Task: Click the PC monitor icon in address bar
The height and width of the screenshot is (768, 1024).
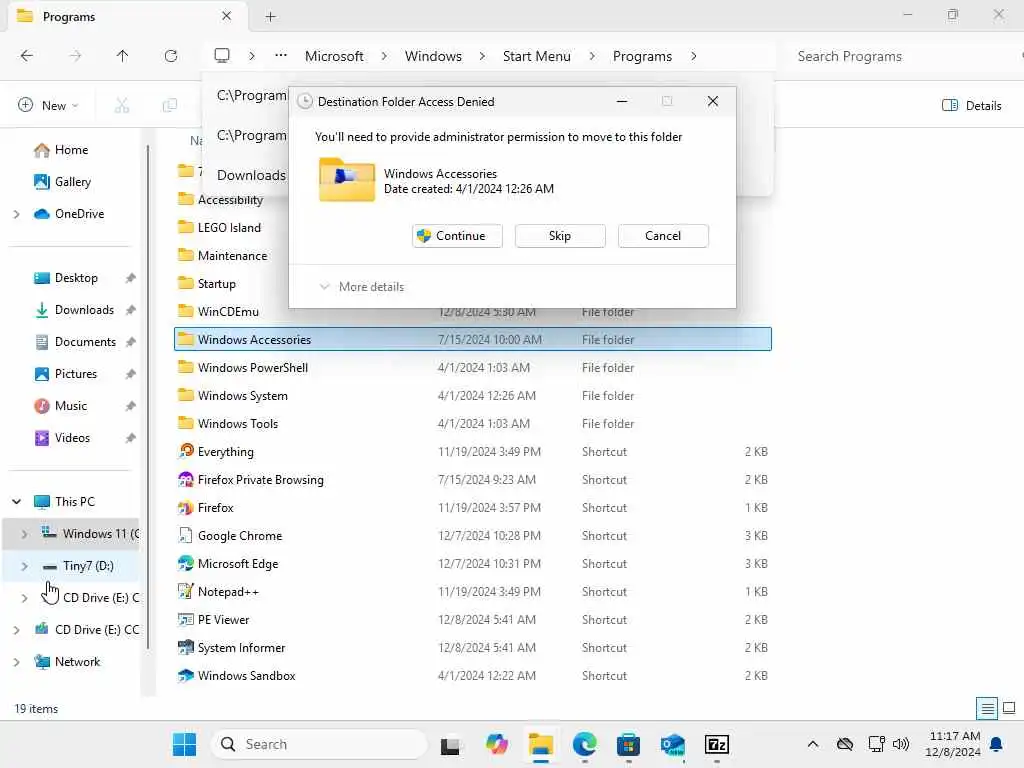Action: pos(222,56)
